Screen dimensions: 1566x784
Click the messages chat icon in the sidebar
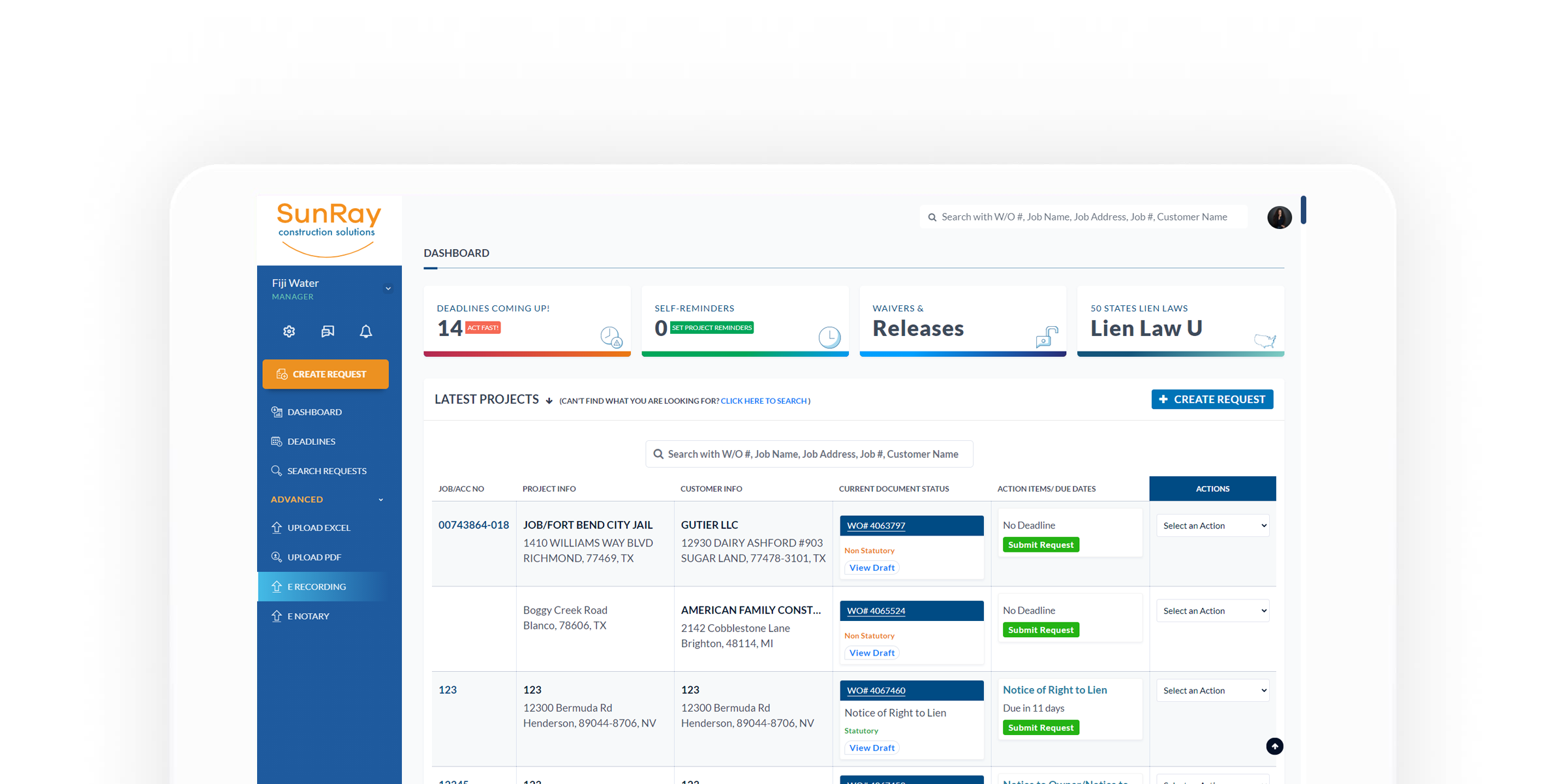[x=328, y=331]
